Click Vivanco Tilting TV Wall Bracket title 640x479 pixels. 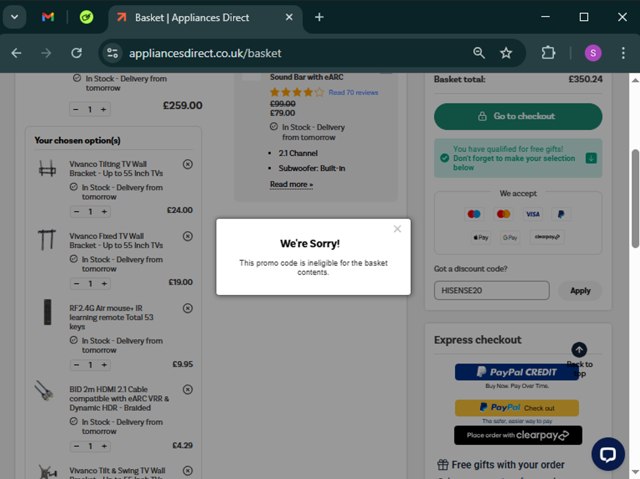tap(116, 169)
